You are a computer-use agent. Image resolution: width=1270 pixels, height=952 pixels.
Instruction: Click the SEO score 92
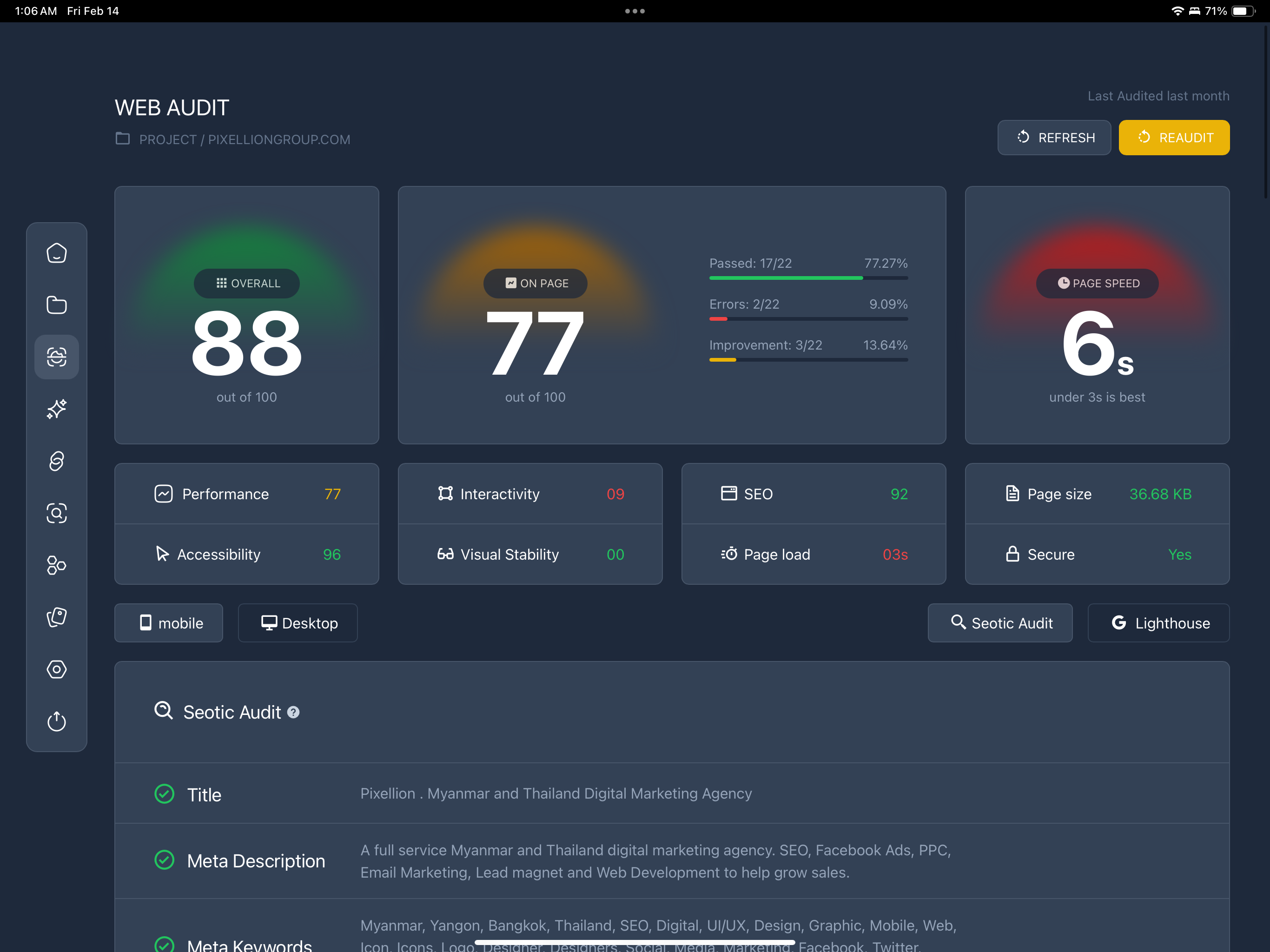[x=899, y=494]
